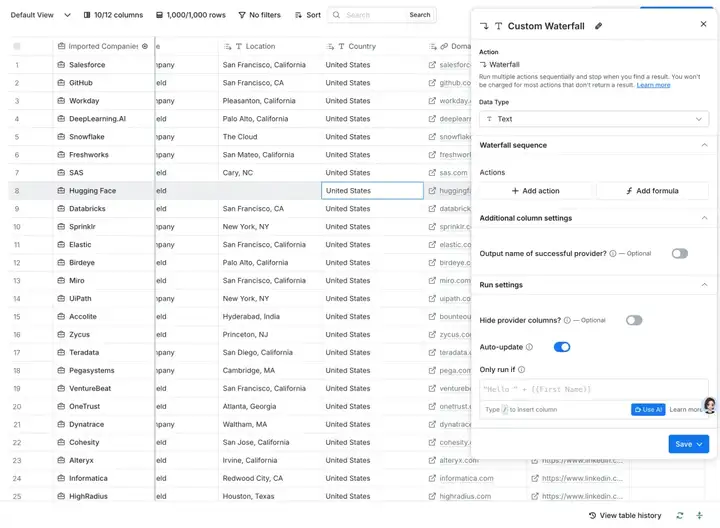Open the github domain link icon
The width and height of the screenshot is (720, 528).
(432, 83)
